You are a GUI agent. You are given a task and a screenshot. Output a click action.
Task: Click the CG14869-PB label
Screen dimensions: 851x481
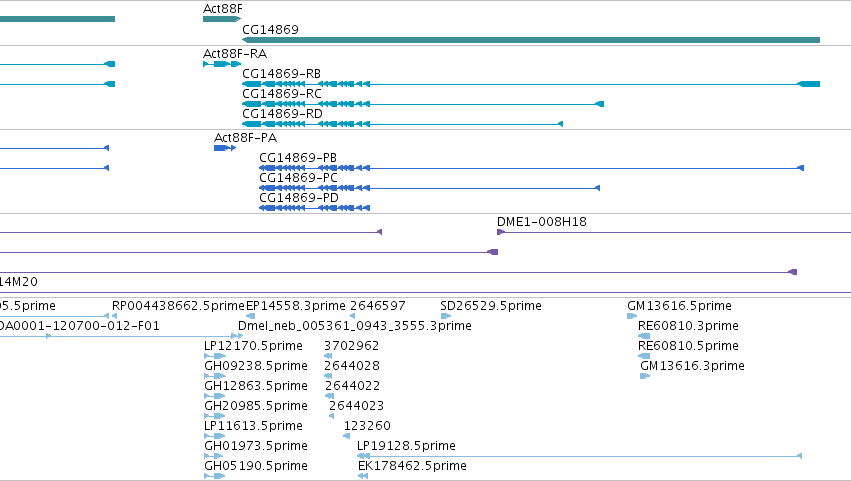tap(298, 157)
